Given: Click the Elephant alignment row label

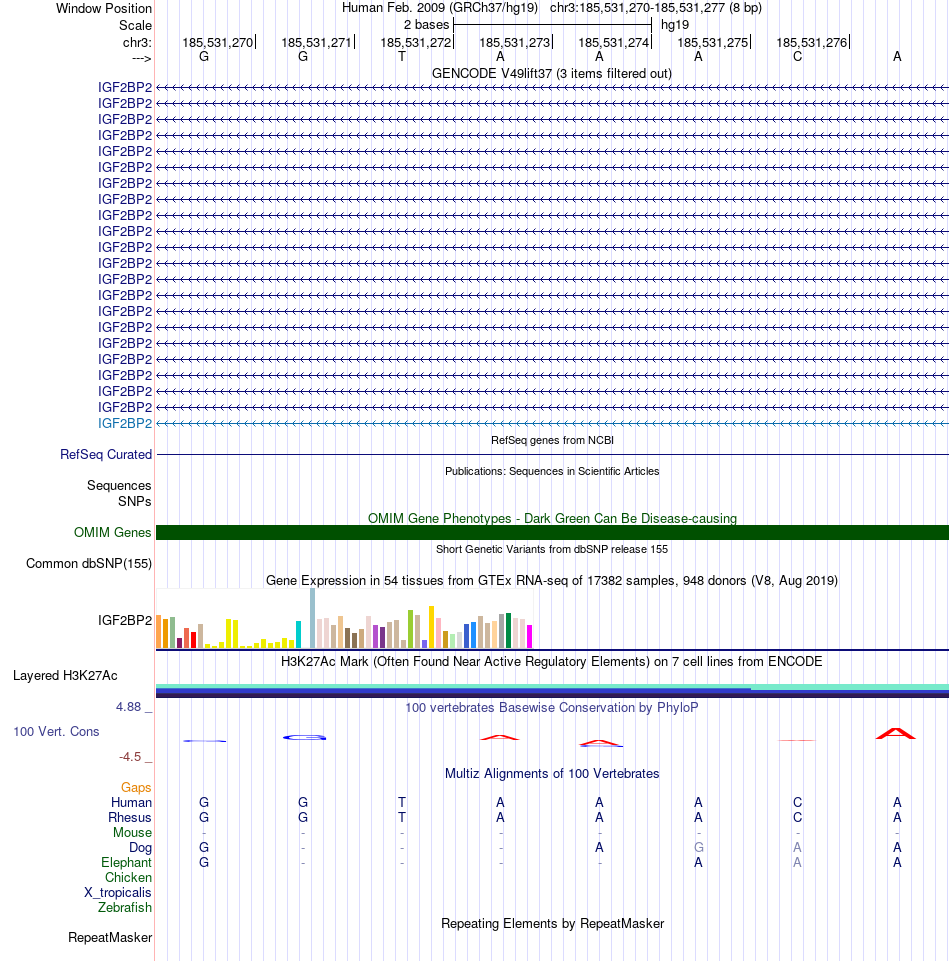Looking at the screenshot, I should tap(126, 862).
